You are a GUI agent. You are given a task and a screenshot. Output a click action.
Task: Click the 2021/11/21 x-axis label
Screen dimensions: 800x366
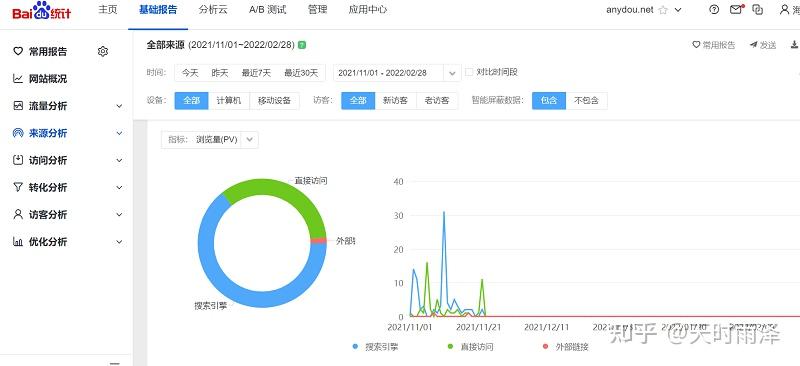click(x=479, y=327)
